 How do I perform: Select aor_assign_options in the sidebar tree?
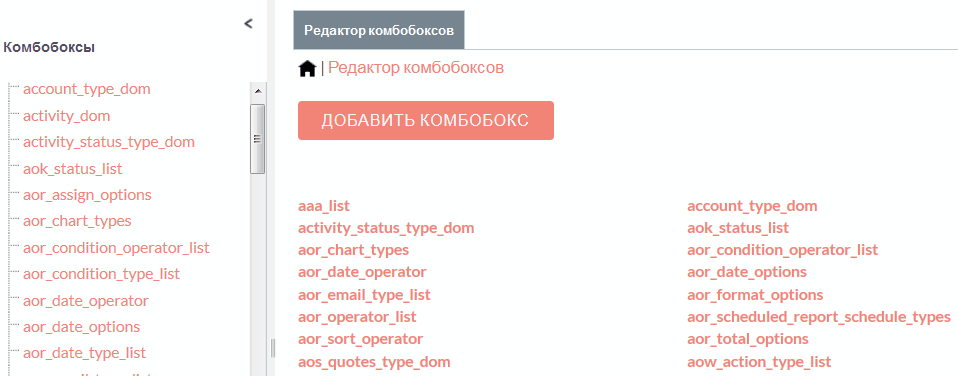coord(87,195)
